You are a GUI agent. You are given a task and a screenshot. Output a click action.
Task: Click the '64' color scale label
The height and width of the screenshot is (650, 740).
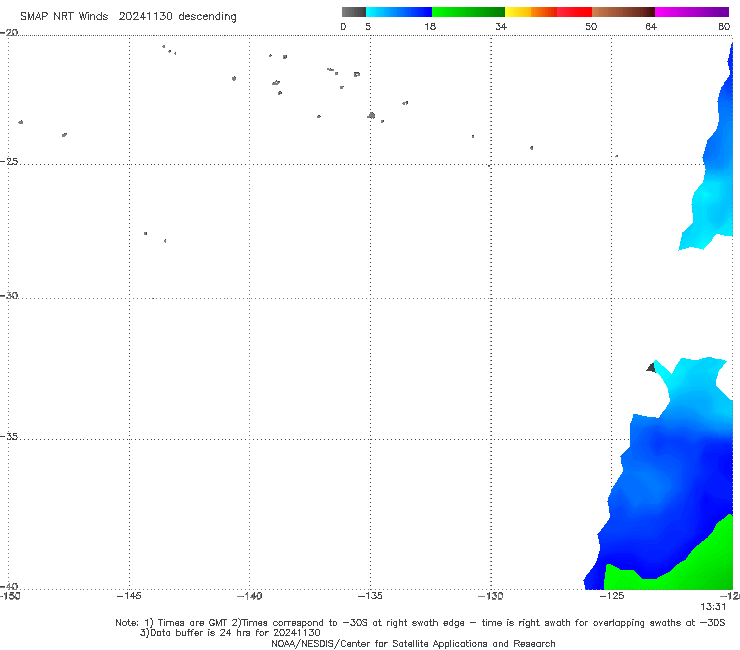[651, 26]
